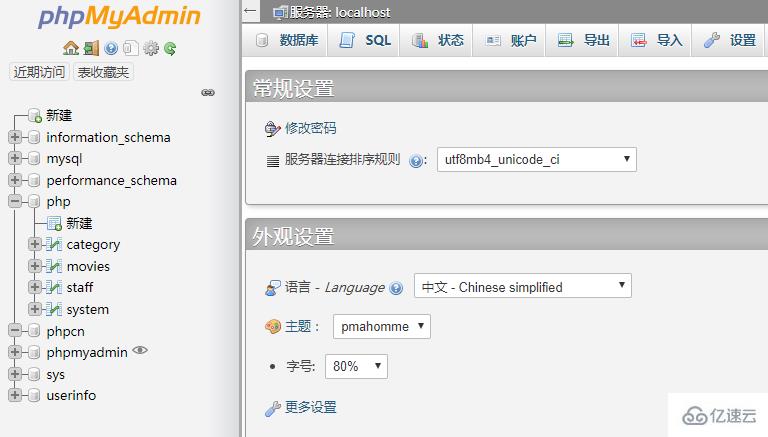Click the performance_schema database icon
Screen dimensions: 768x437
(x=34, y=180)
